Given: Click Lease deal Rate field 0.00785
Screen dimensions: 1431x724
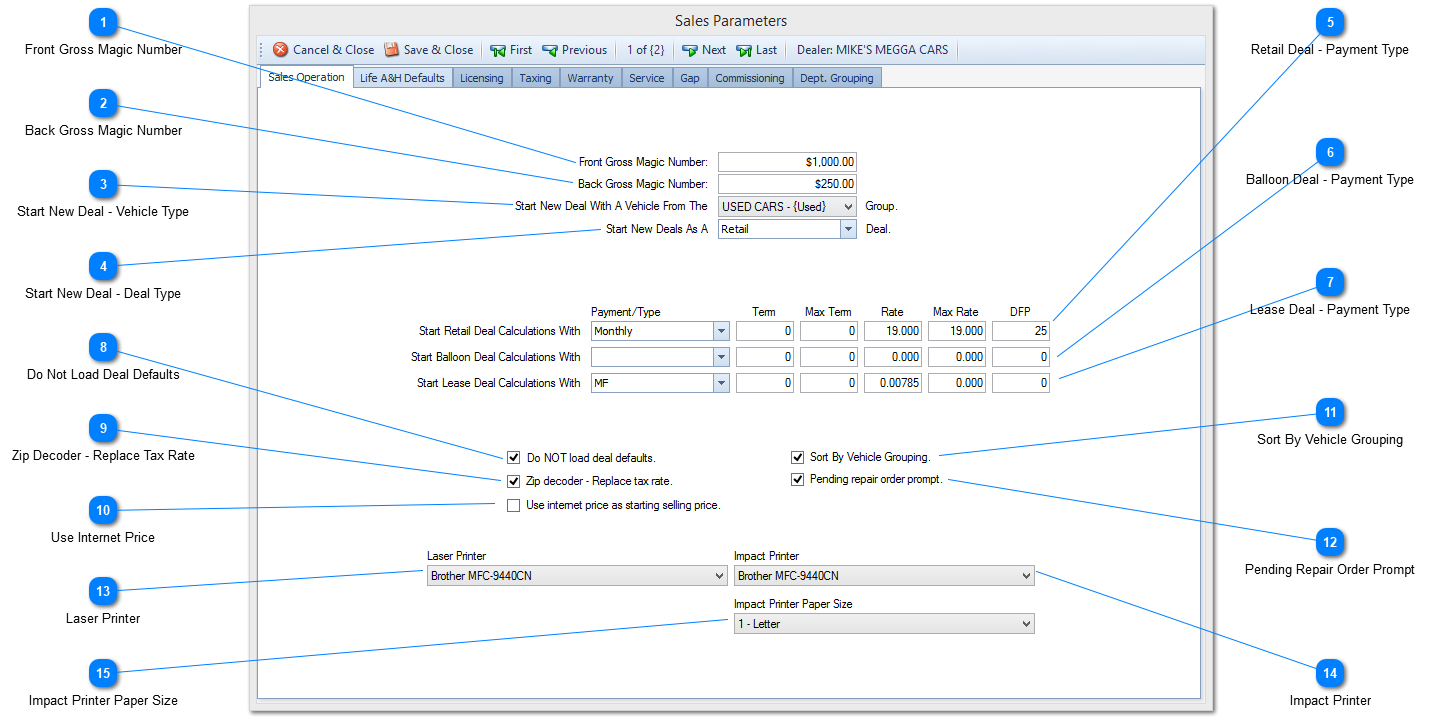Looking at the screenshot, I should [893, 383].
